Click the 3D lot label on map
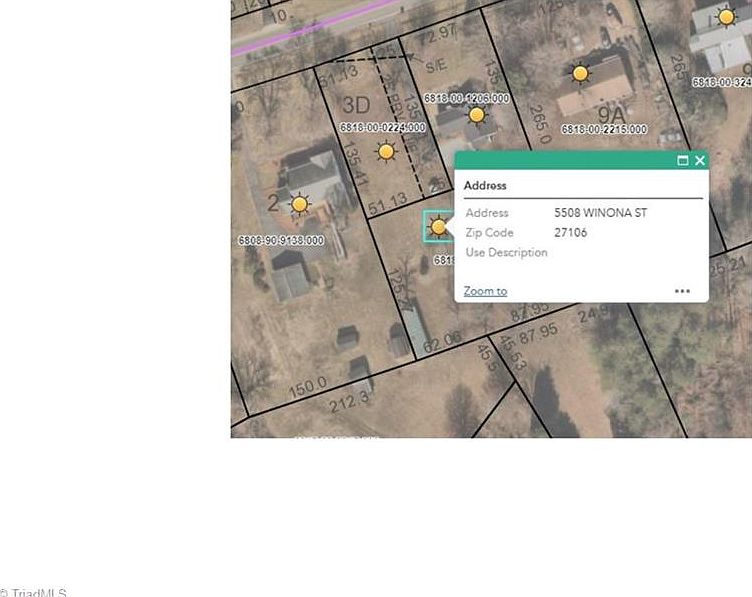Image resolution: width=752 pixels, height=597 pixels. click(x=356, y=105)
